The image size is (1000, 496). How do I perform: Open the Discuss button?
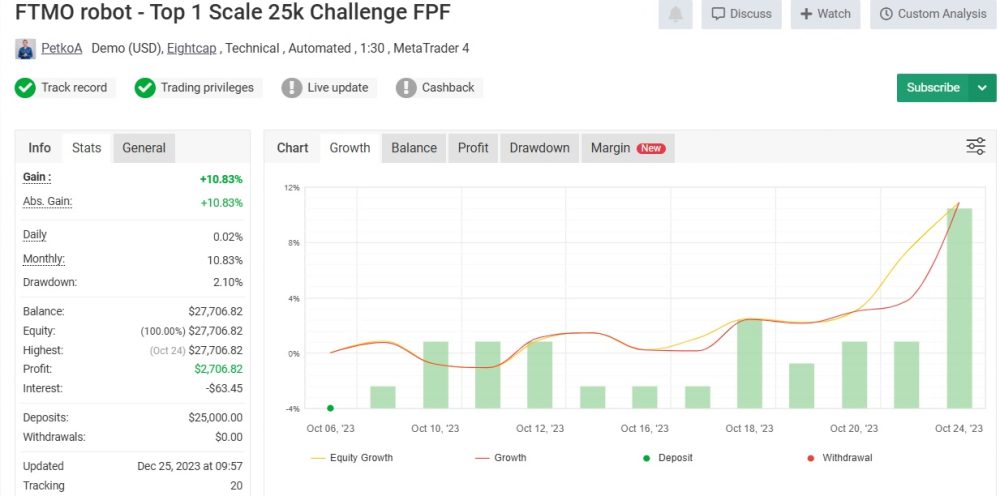741,14
